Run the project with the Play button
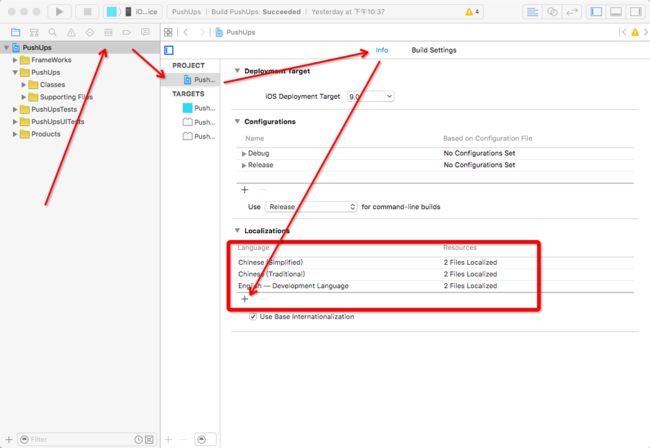 click(x=59, y=12)
